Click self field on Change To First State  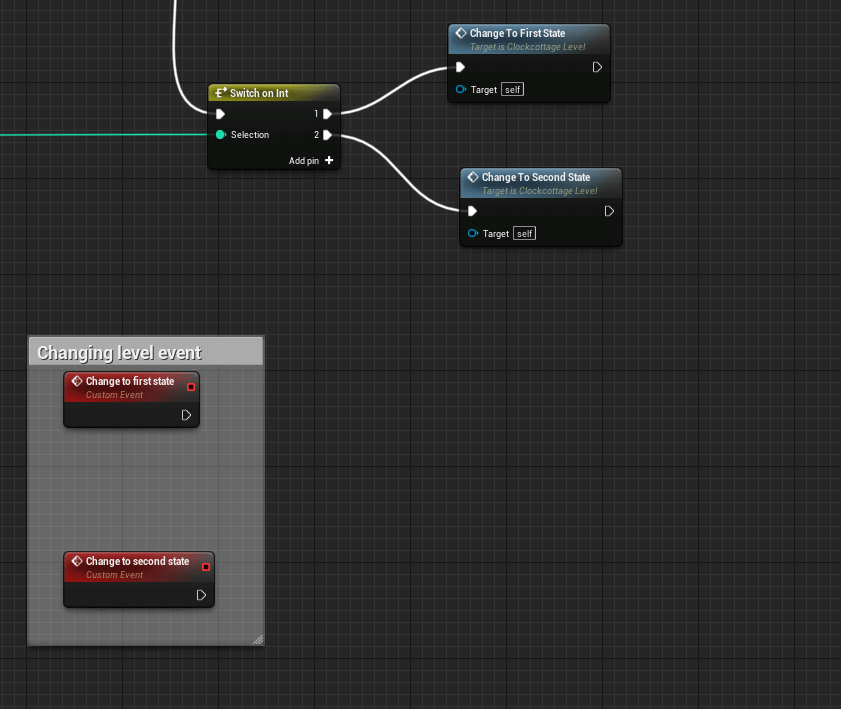(x=512, y=90)
